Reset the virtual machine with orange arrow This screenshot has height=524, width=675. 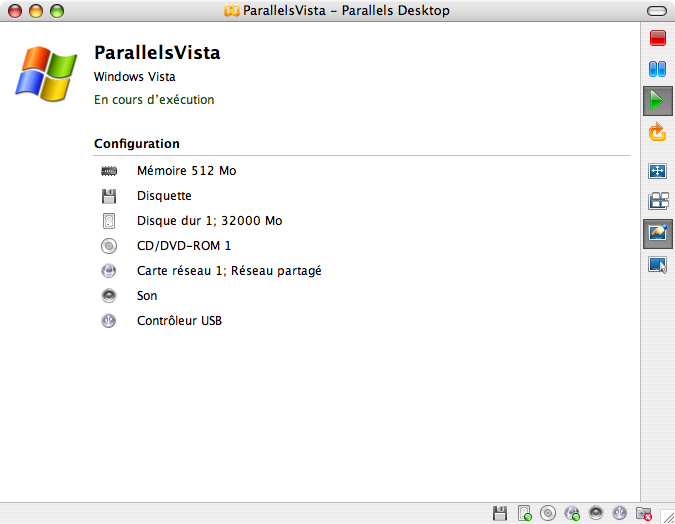(x=657, y=132)
